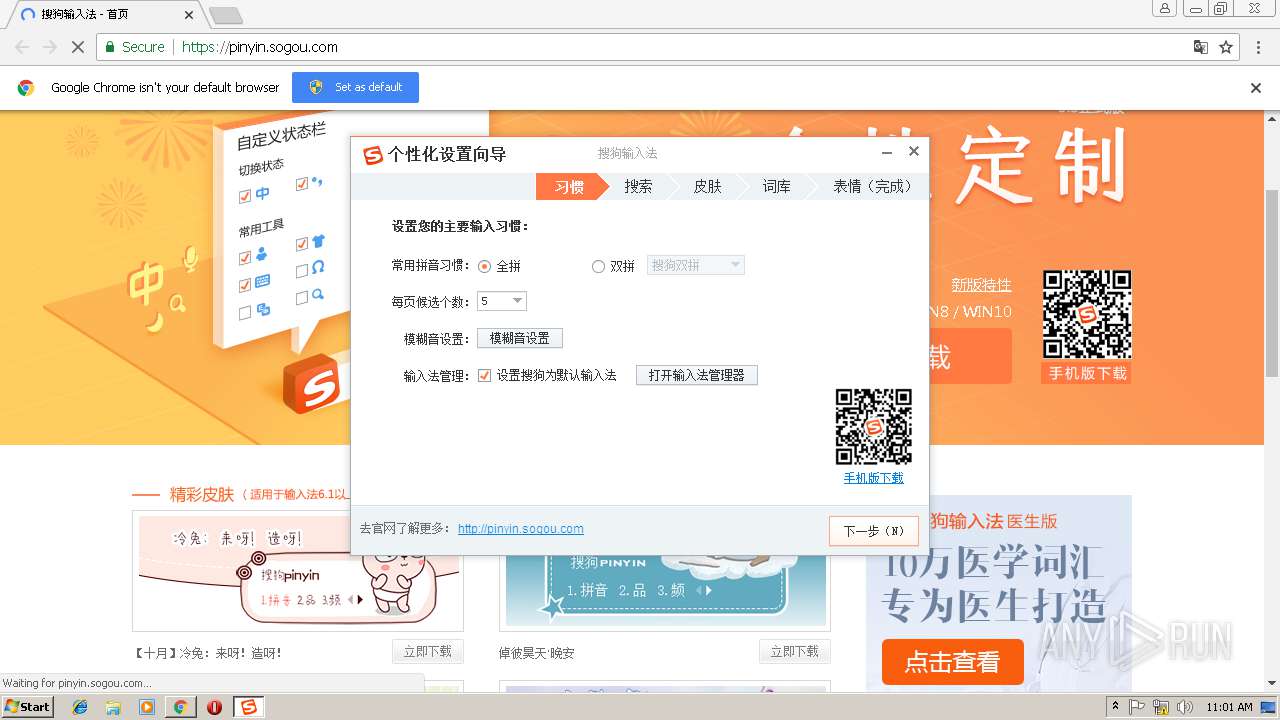Open the 冷兔 skin thumbnail

point(298,570)
